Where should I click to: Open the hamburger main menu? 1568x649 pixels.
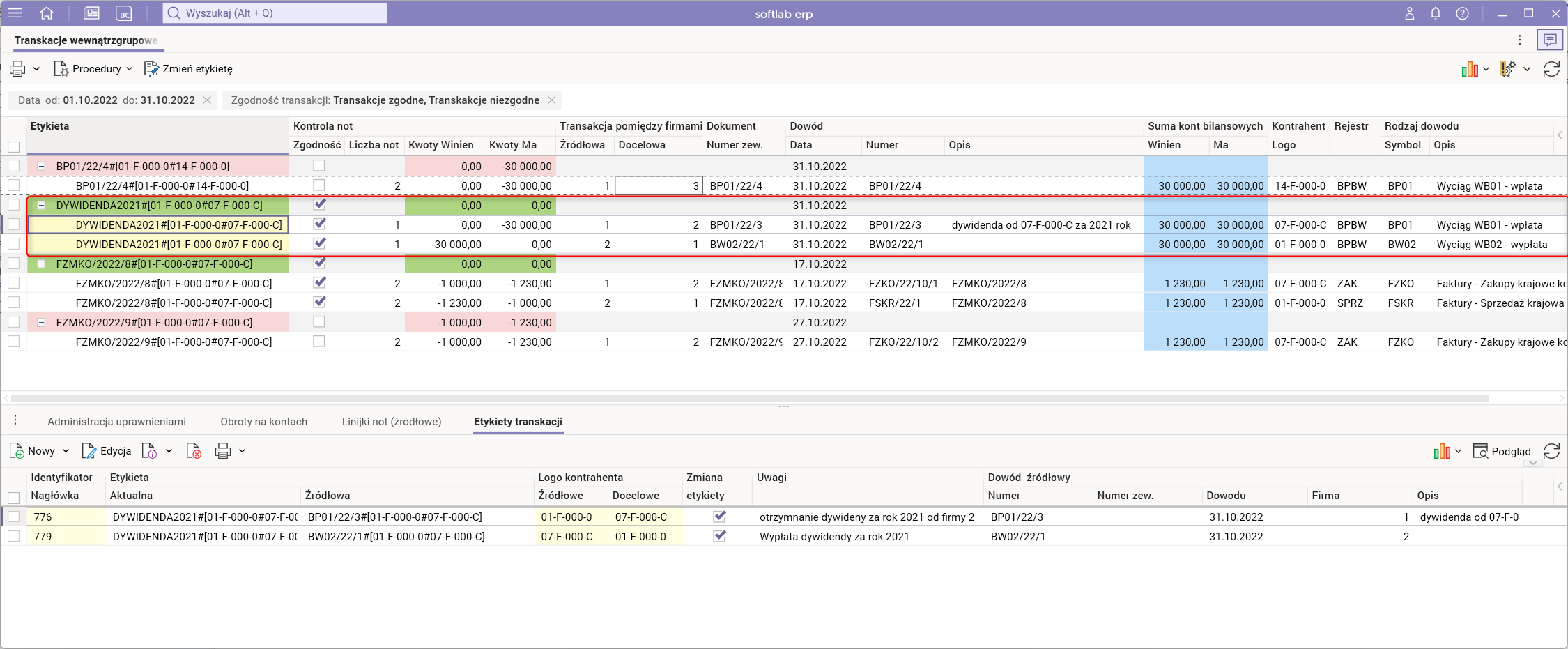(15, 13)
